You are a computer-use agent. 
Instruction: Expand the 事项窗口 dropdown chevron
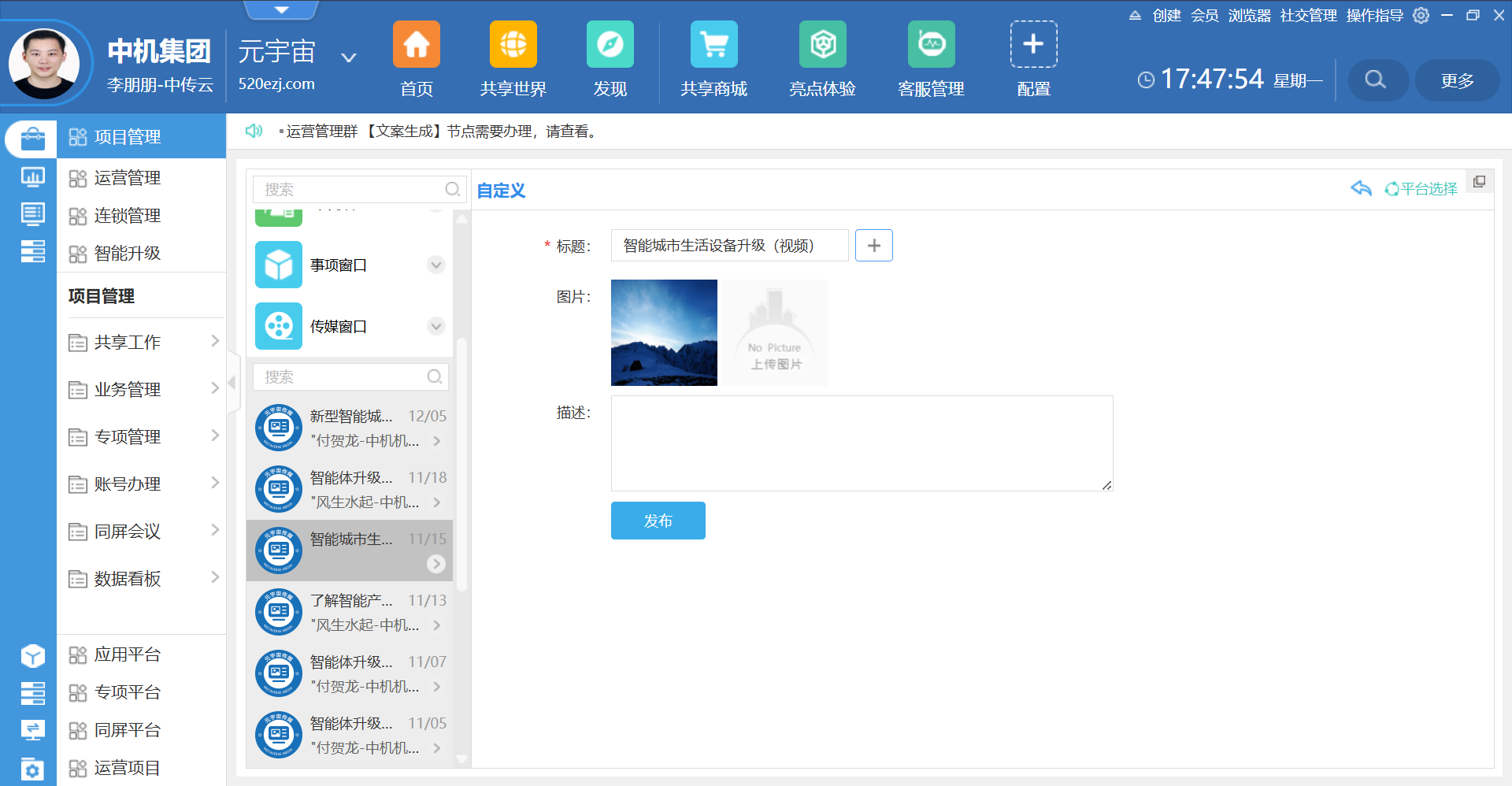(436, 265)
